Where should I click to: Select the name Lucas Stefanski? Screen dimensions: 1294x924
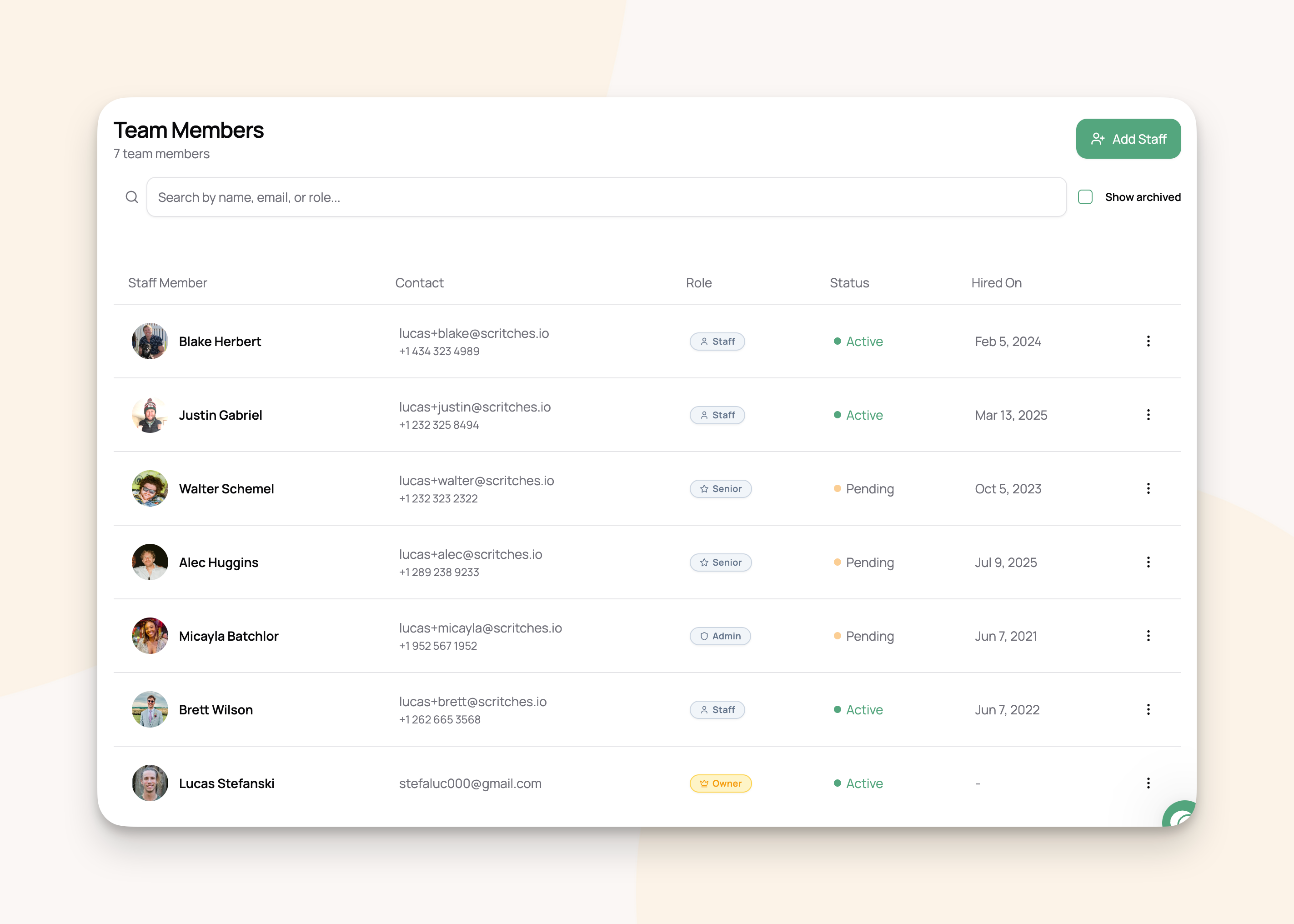coord(226,783)
